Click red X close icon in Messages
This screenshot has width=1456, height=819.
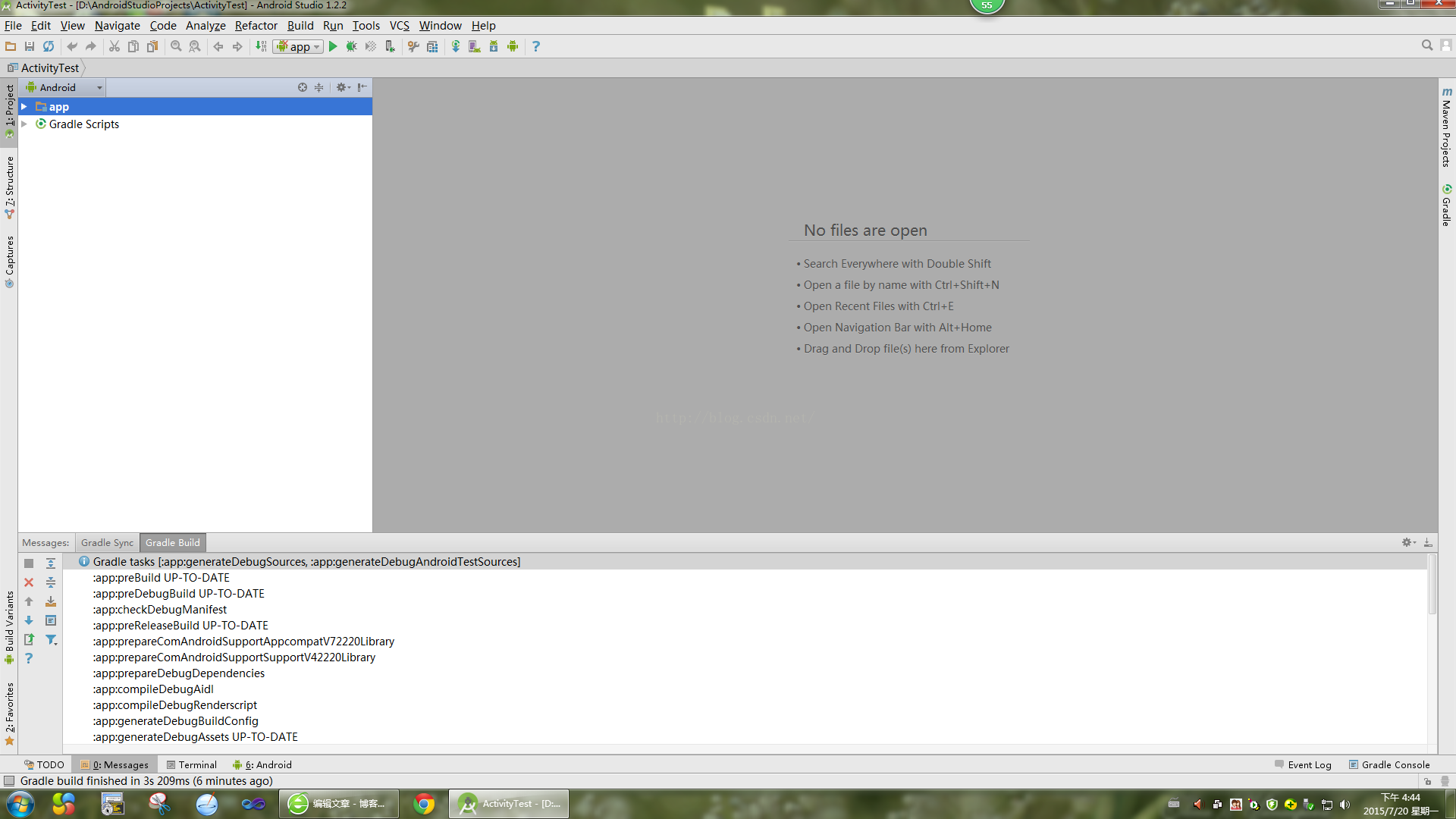tap(29, 582)
